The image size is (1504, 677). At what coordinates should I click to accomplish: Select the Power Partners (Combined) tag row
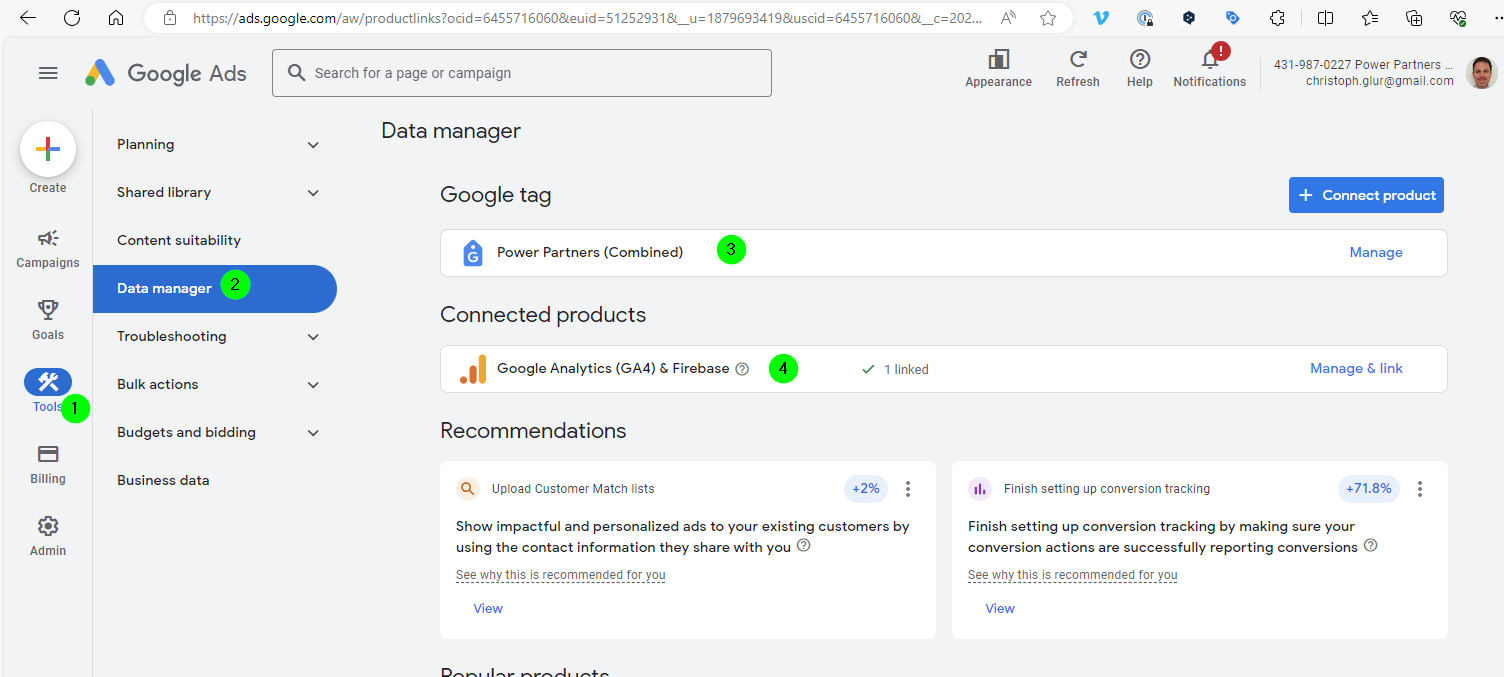[x=944, y=253]
